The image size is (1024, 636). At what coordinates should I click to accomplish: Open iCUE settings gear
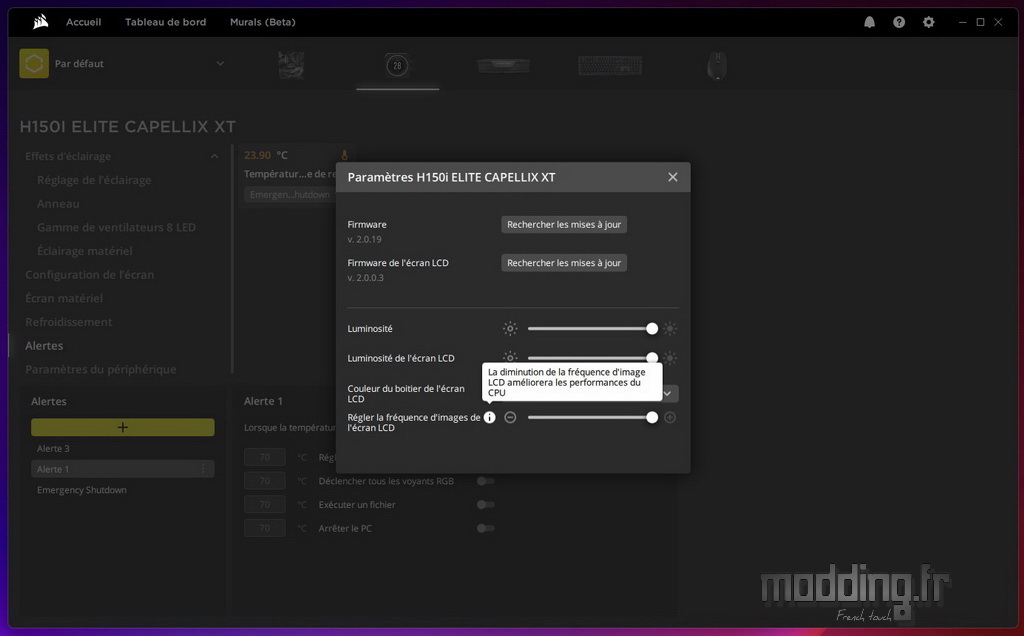(x=929, y=22)
